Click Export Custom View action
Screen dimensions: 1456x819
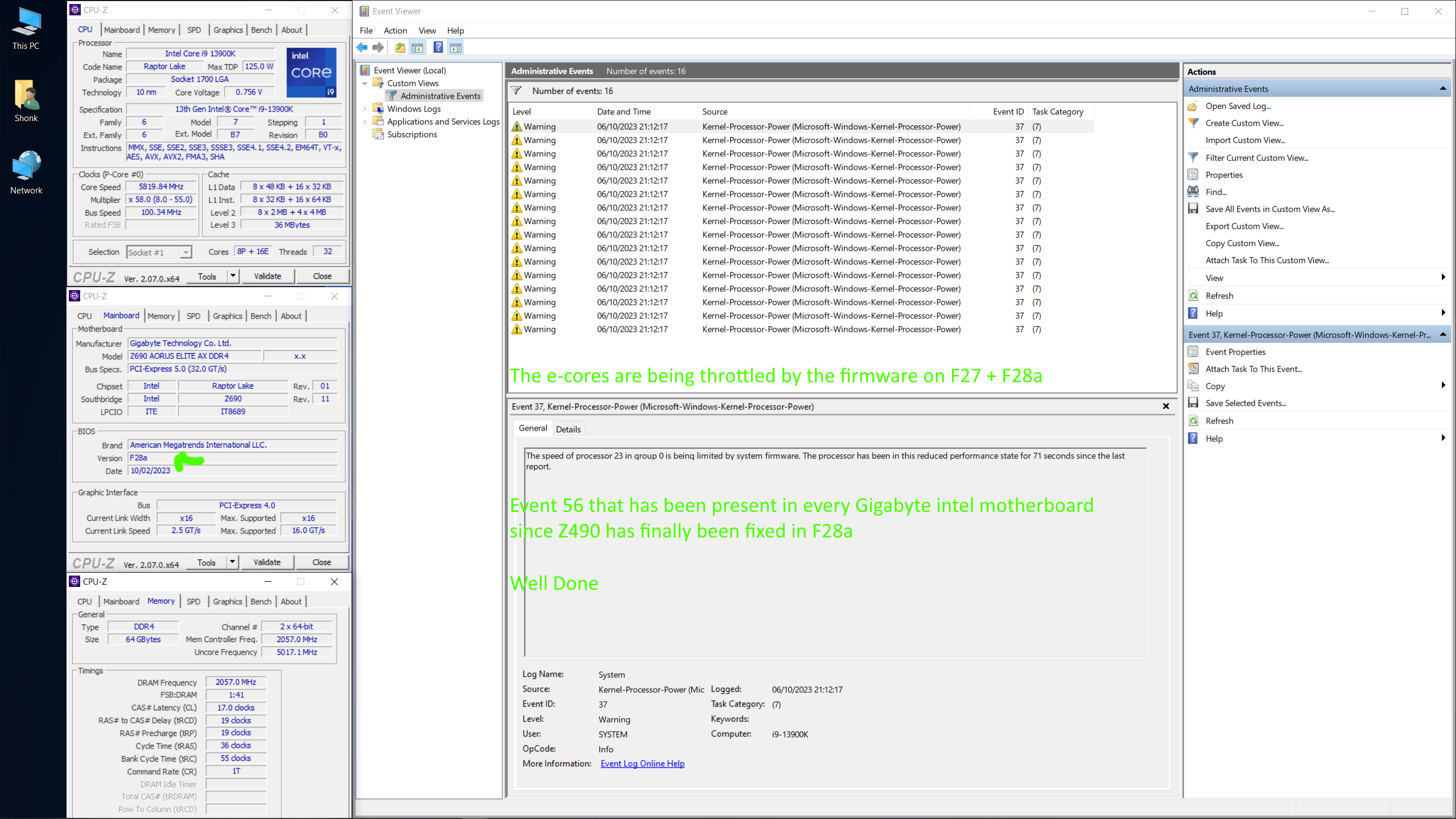1244,226
